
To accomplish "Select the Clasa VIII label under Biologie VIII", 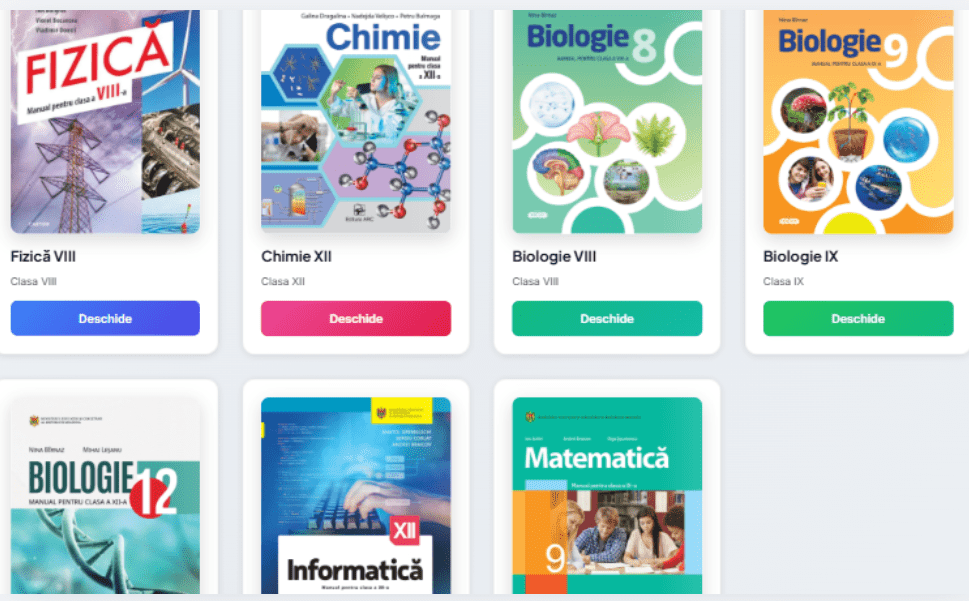I will (x=536, y=282).
